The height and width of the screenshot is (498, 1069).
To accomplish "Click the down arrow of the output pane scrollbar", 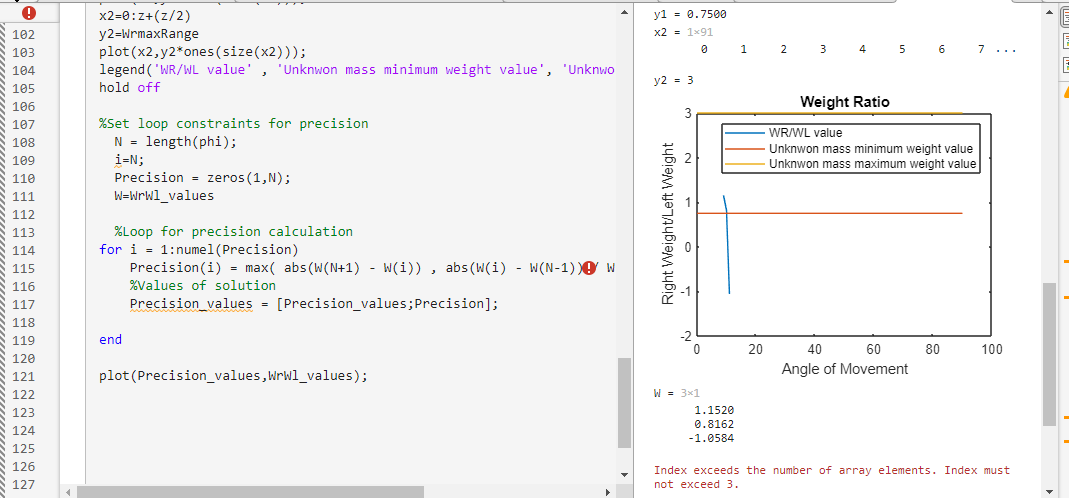I will click(1050, 491).
